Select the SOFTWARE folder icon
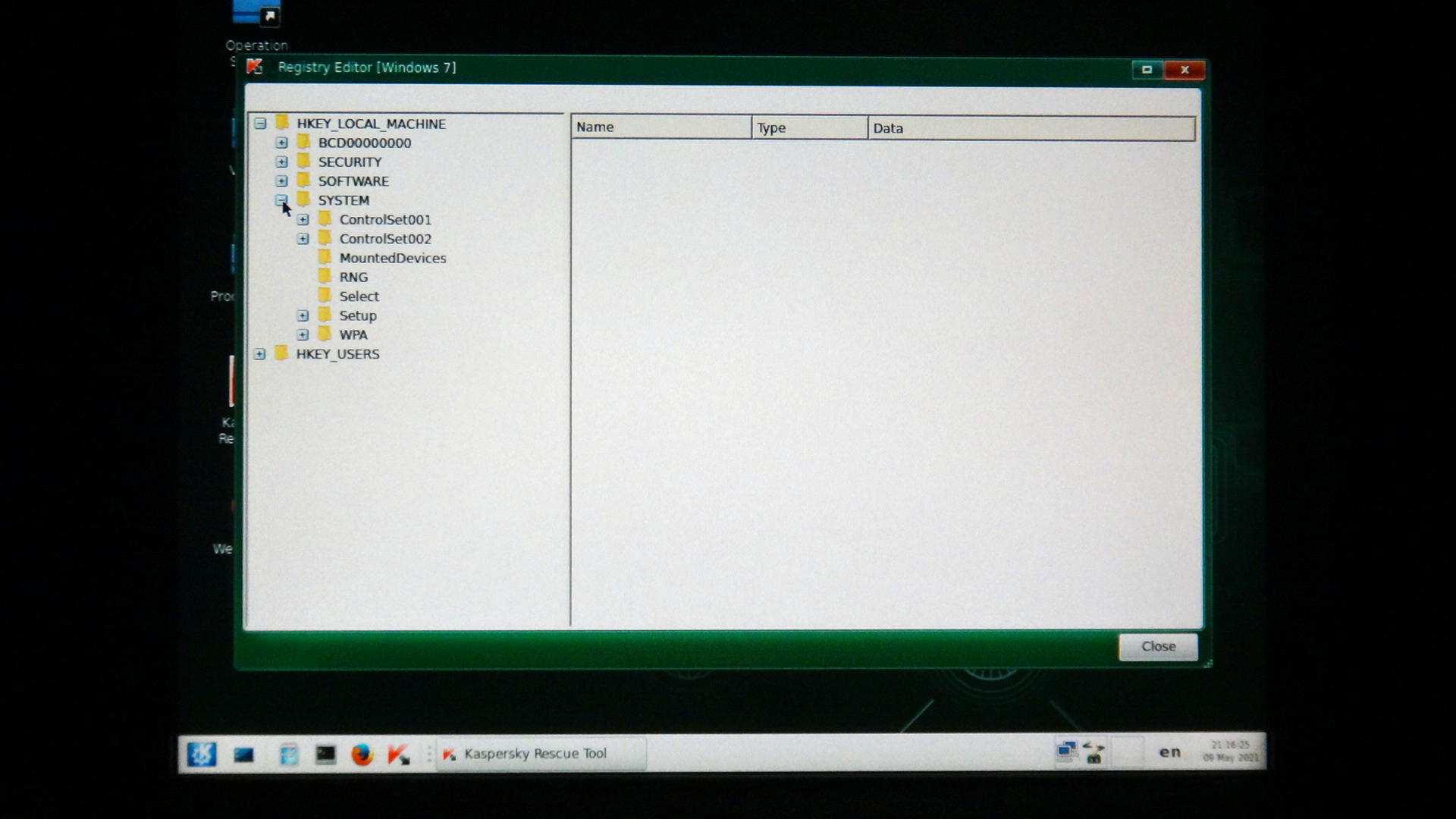Screen dimensions: 1456x819 (x=303, y=180)
